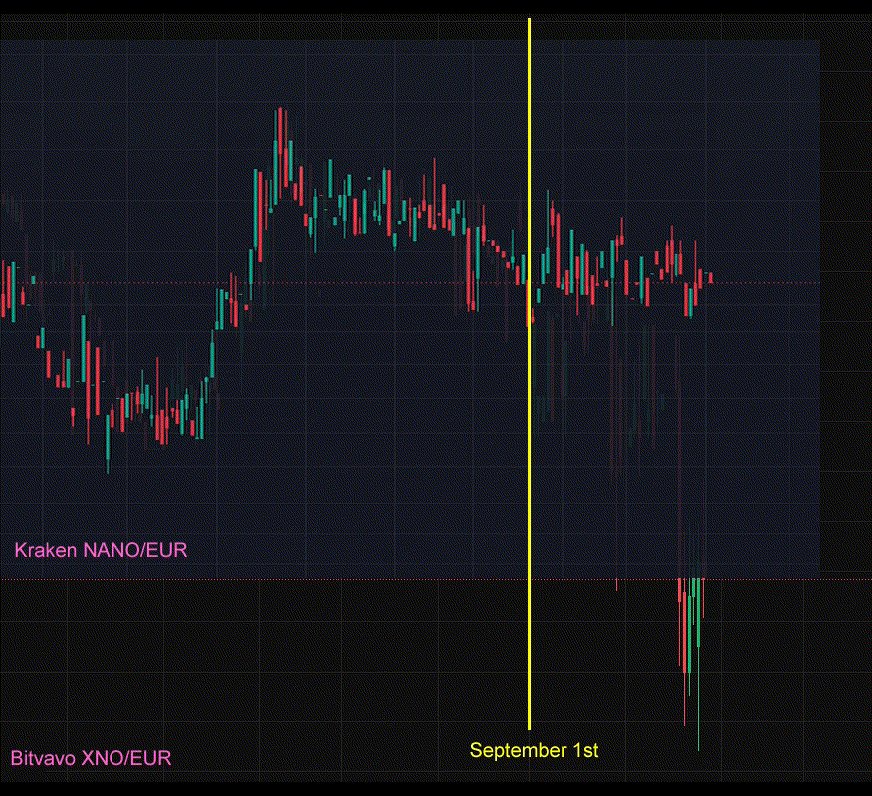
Task: Click the "Kraken NANO/EUR" chart label
Action: coord(101,550)
